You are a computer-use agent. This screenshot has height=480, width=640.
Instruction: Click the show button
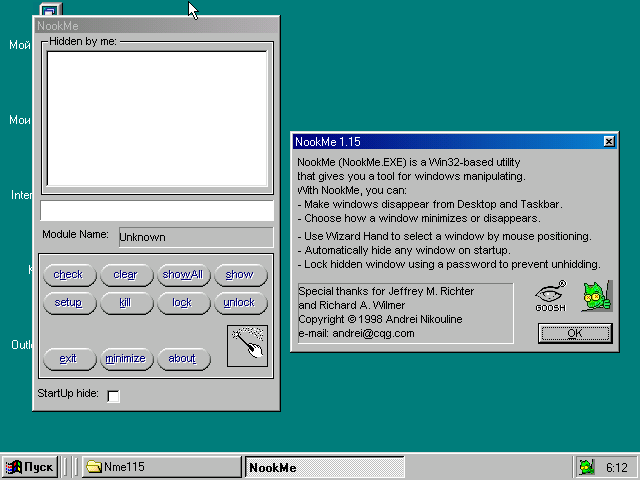point(240,275)
